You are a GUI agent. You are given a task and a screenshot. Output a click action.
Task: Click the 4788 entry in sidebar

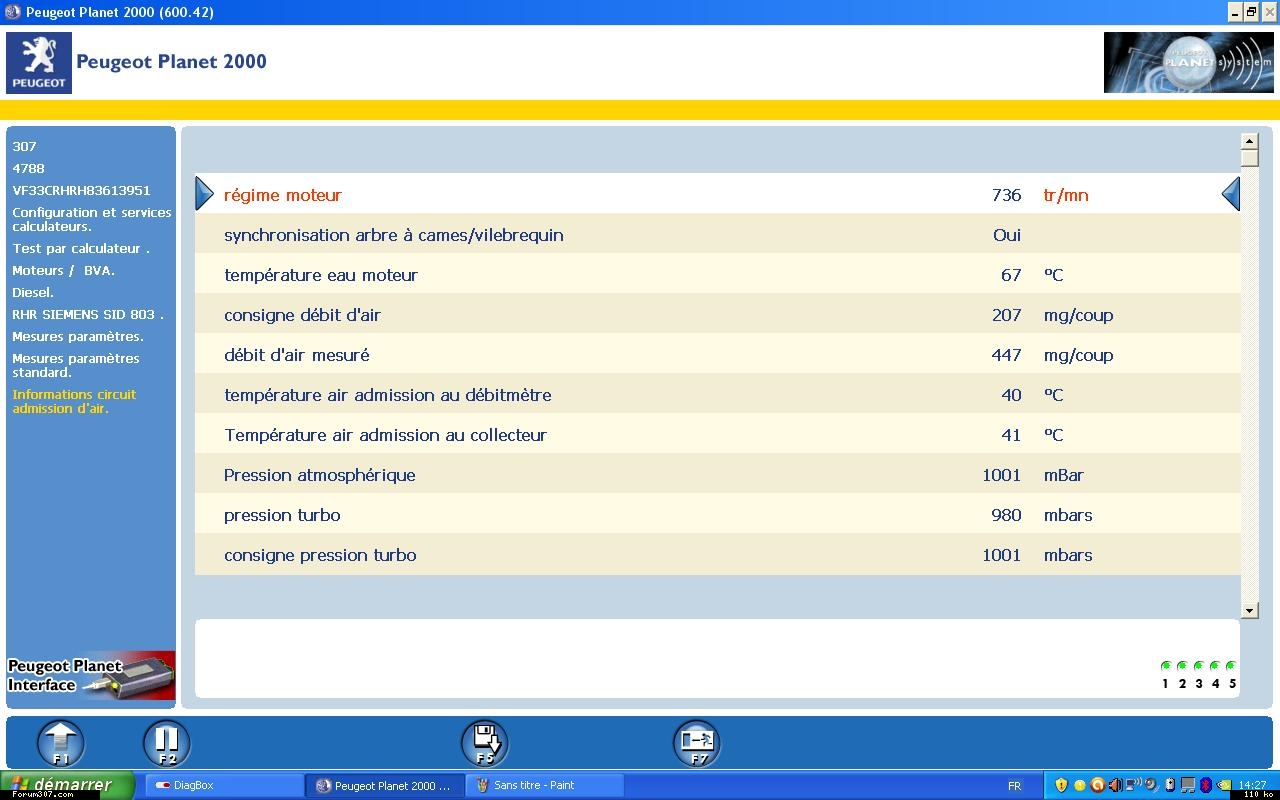pyautogui.click(x=28, y=168)
